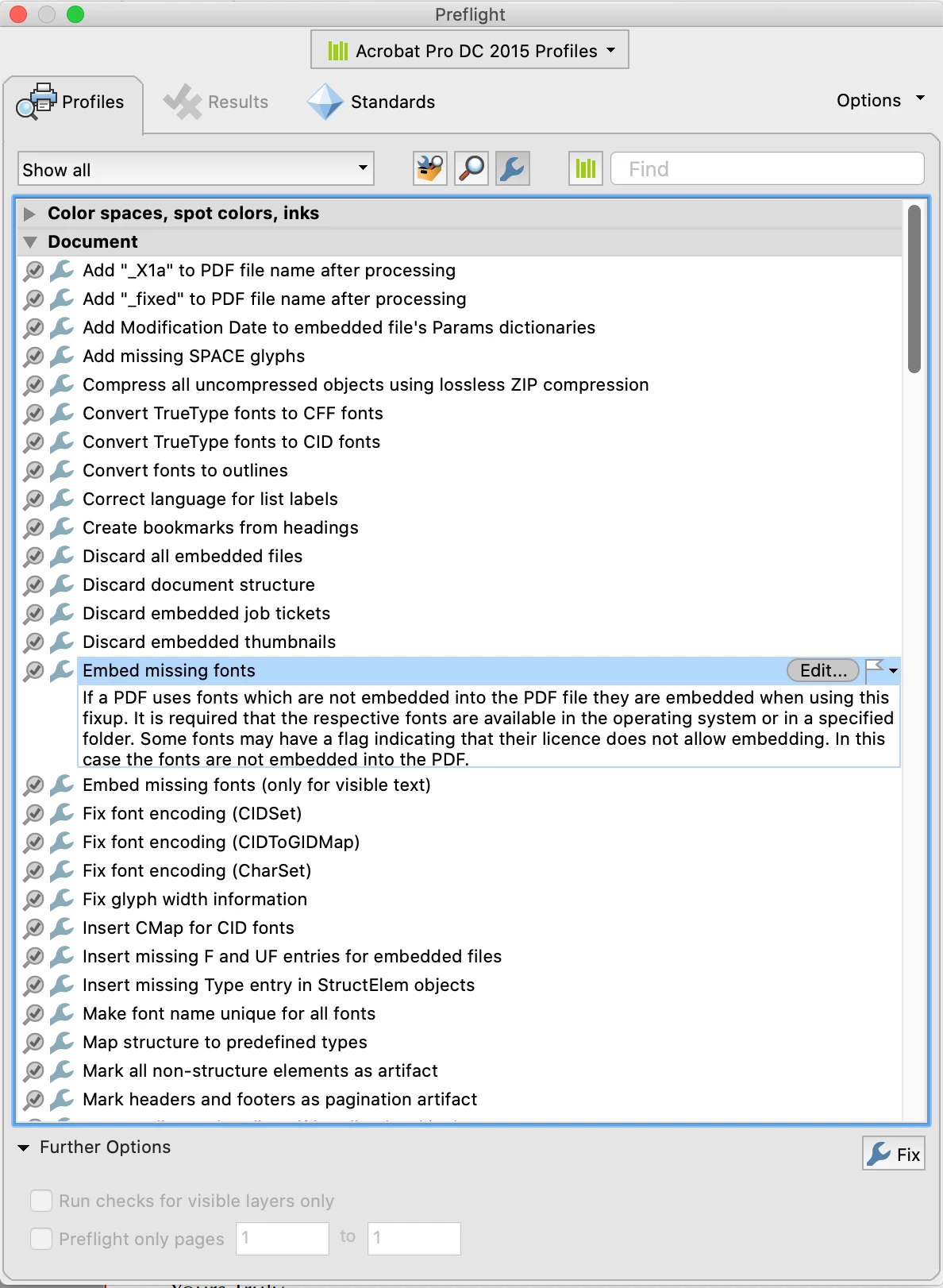This screenshot has width=943, height=1288.
Task: Click wrench icon for Embed missing fonts
Action: (x=62, y=670)
